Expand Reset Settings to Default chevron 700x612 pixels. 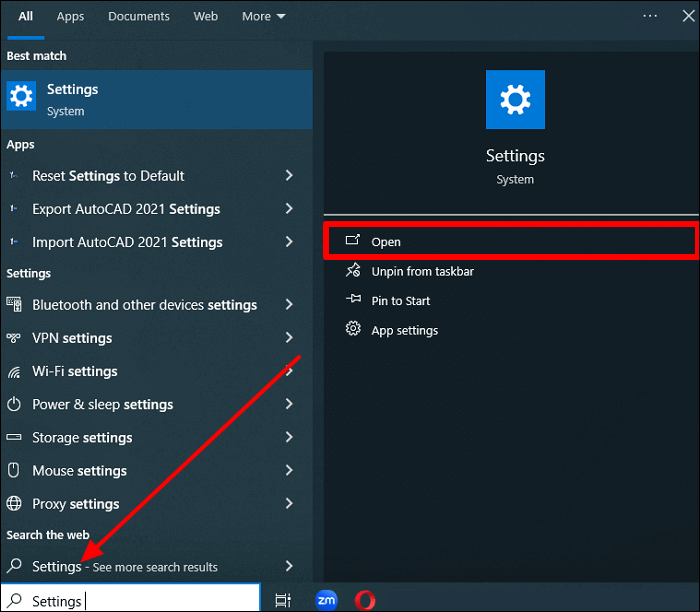289,175
